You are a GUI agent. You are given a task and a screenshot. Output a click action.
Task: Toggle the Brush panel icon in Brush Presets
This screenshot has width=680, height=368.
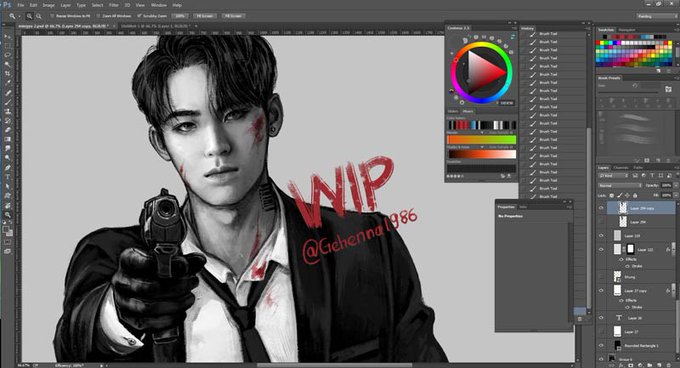[668, 88]
